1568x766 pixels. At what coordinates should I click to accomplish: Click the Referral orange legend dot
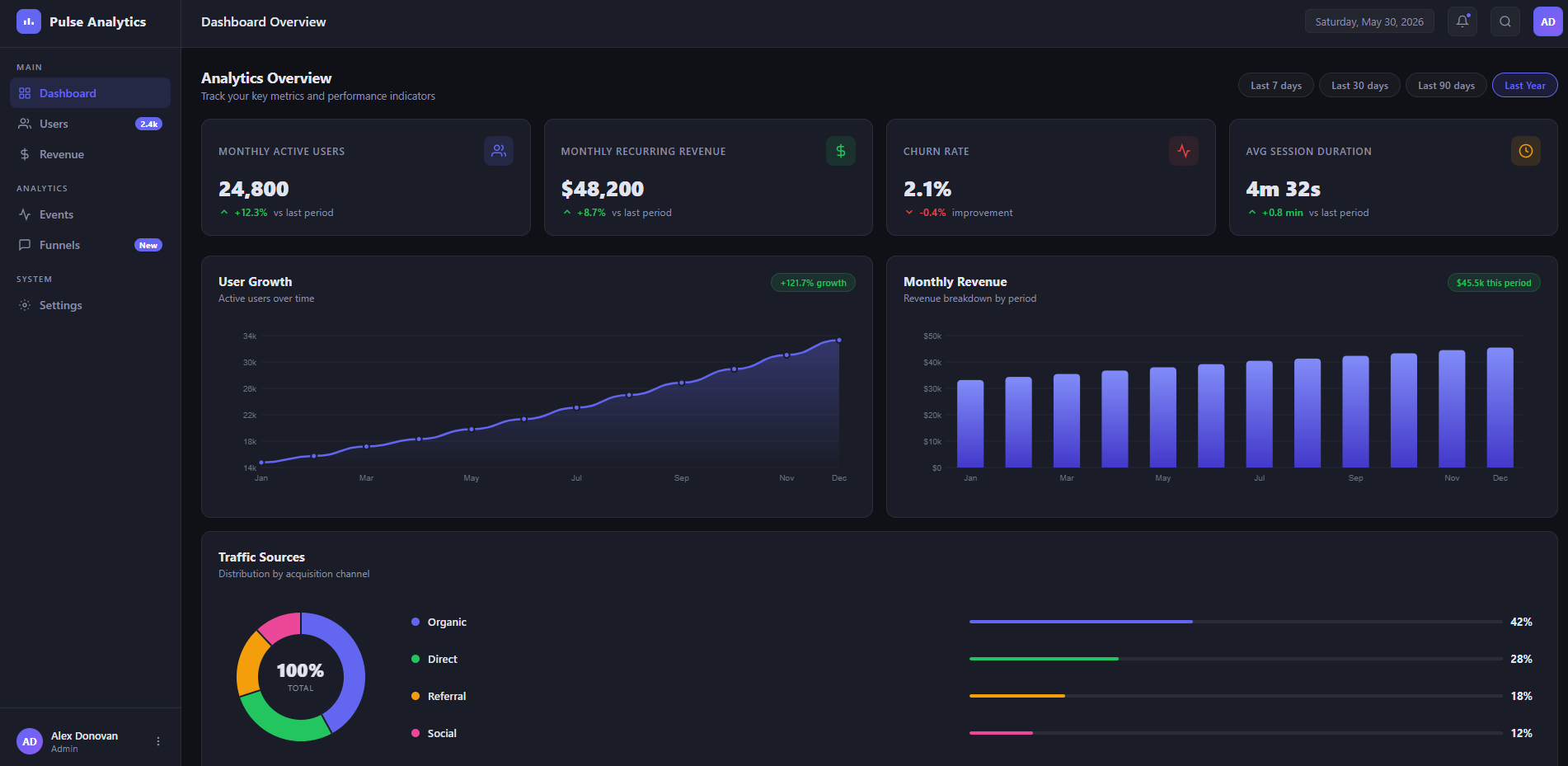415,696
